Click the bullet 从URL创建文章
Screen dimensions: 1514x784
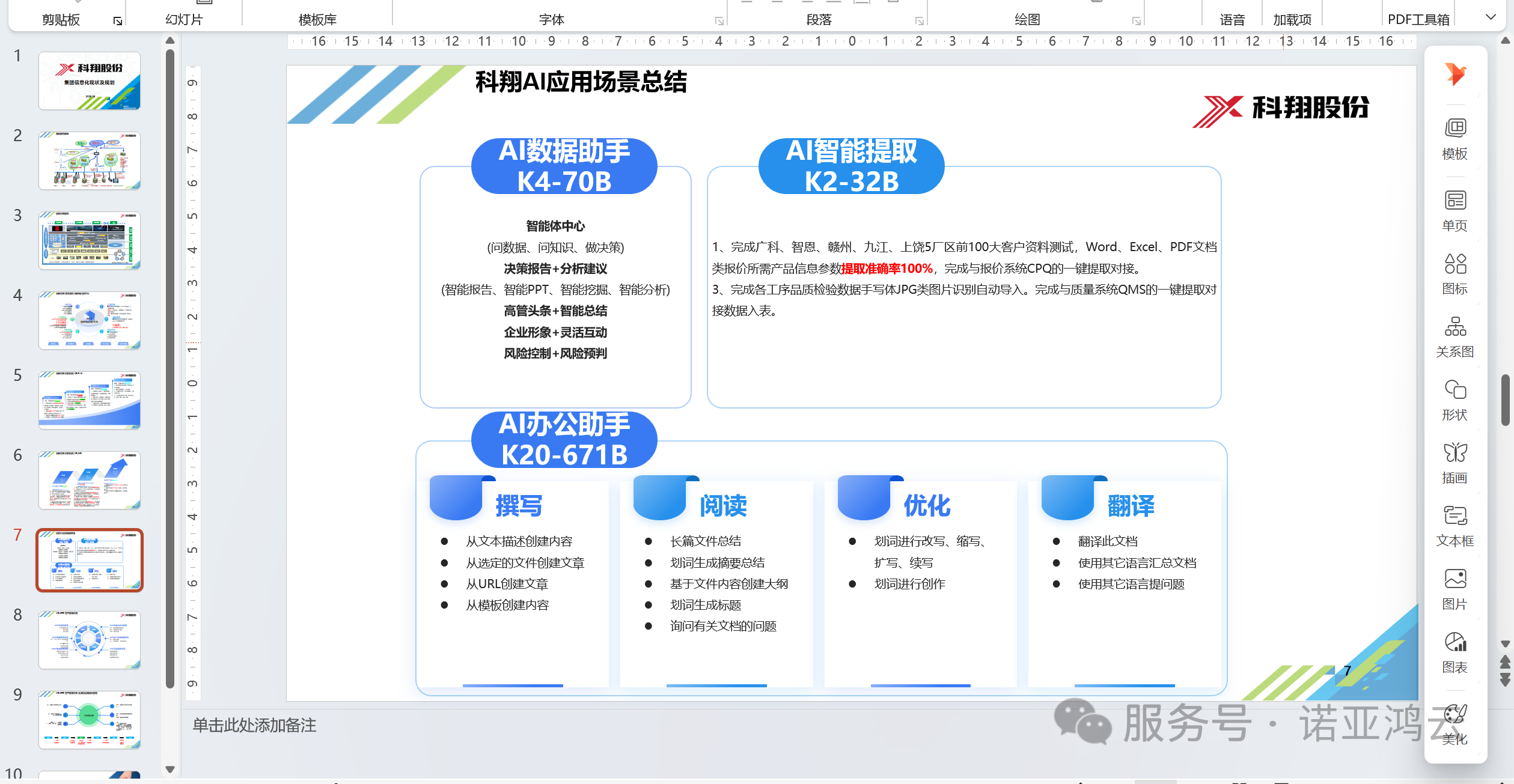(507, 584)
